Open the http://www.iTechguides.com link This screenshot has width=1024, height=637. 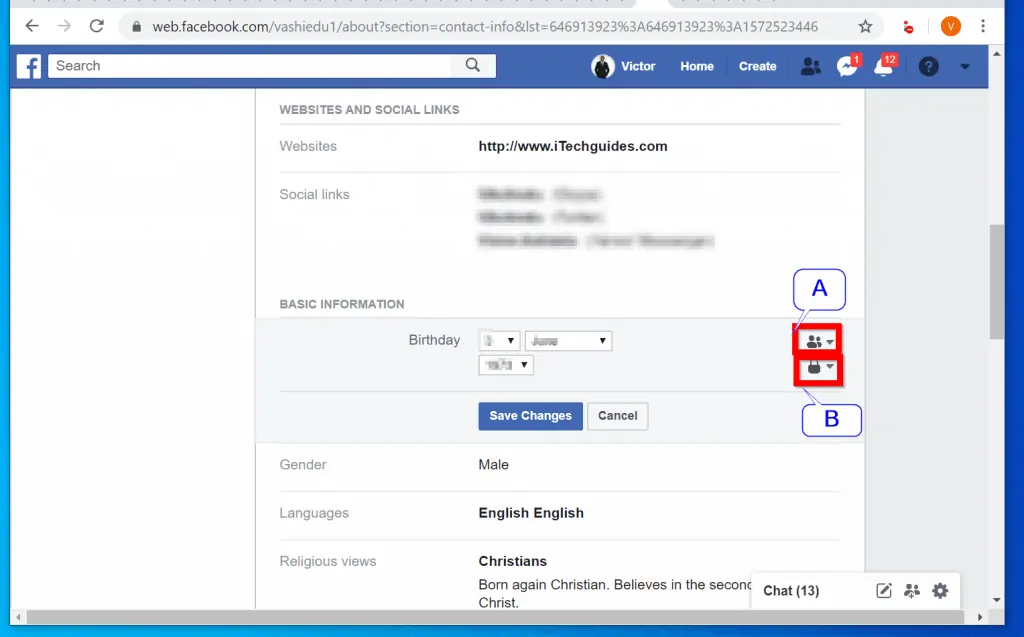[x=573, y=146]
